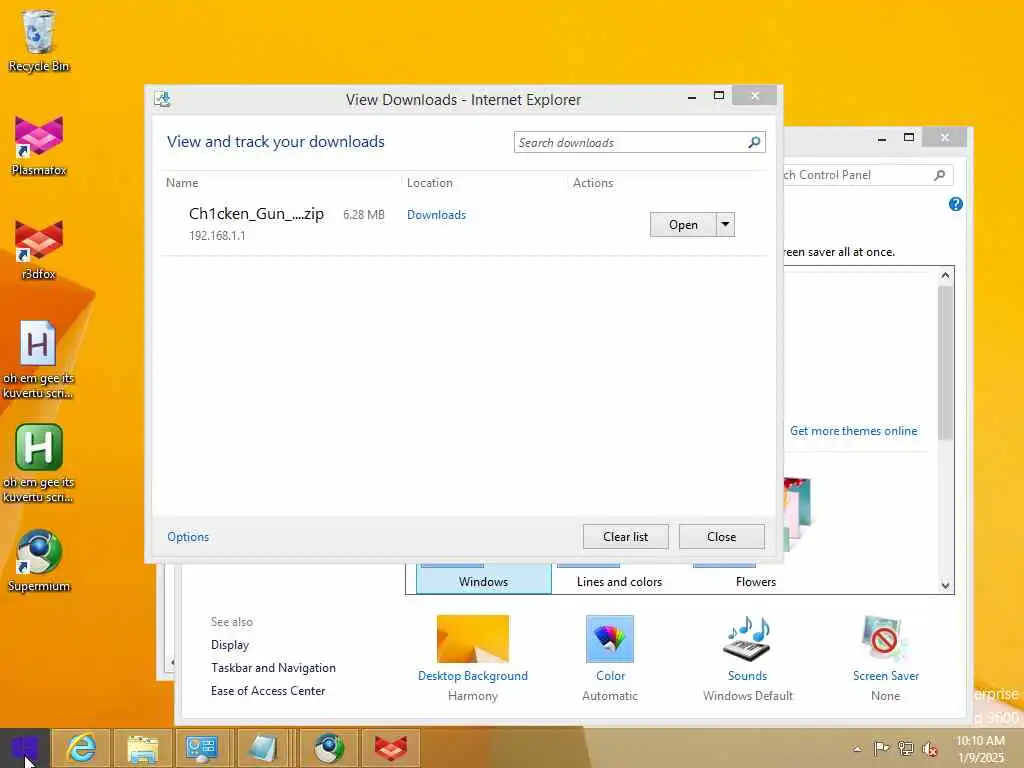Open the notepad-like taskbar app

click(263, 748)
